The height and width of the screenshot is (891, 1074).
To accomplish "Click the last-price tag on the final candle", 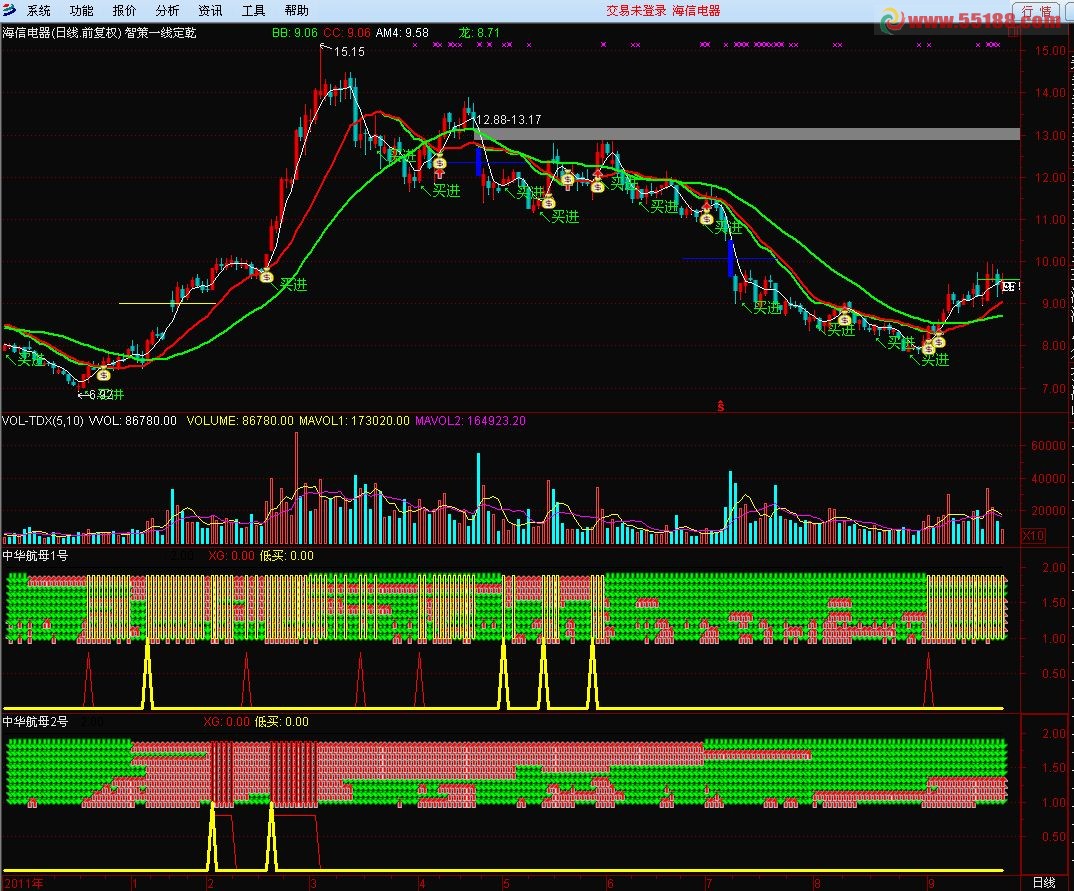I will point(1009,287).
